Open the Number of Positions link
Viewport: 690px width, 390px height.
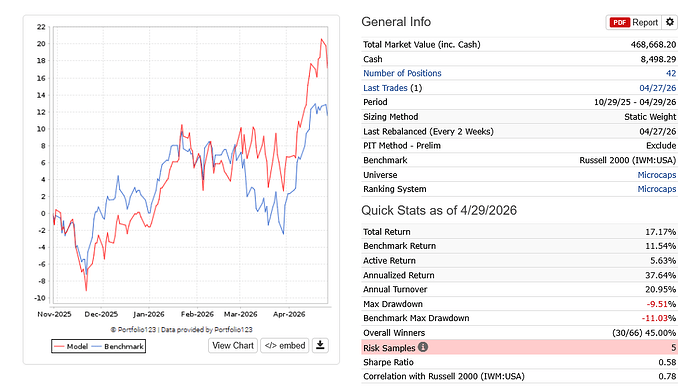(x=402, y=73)
